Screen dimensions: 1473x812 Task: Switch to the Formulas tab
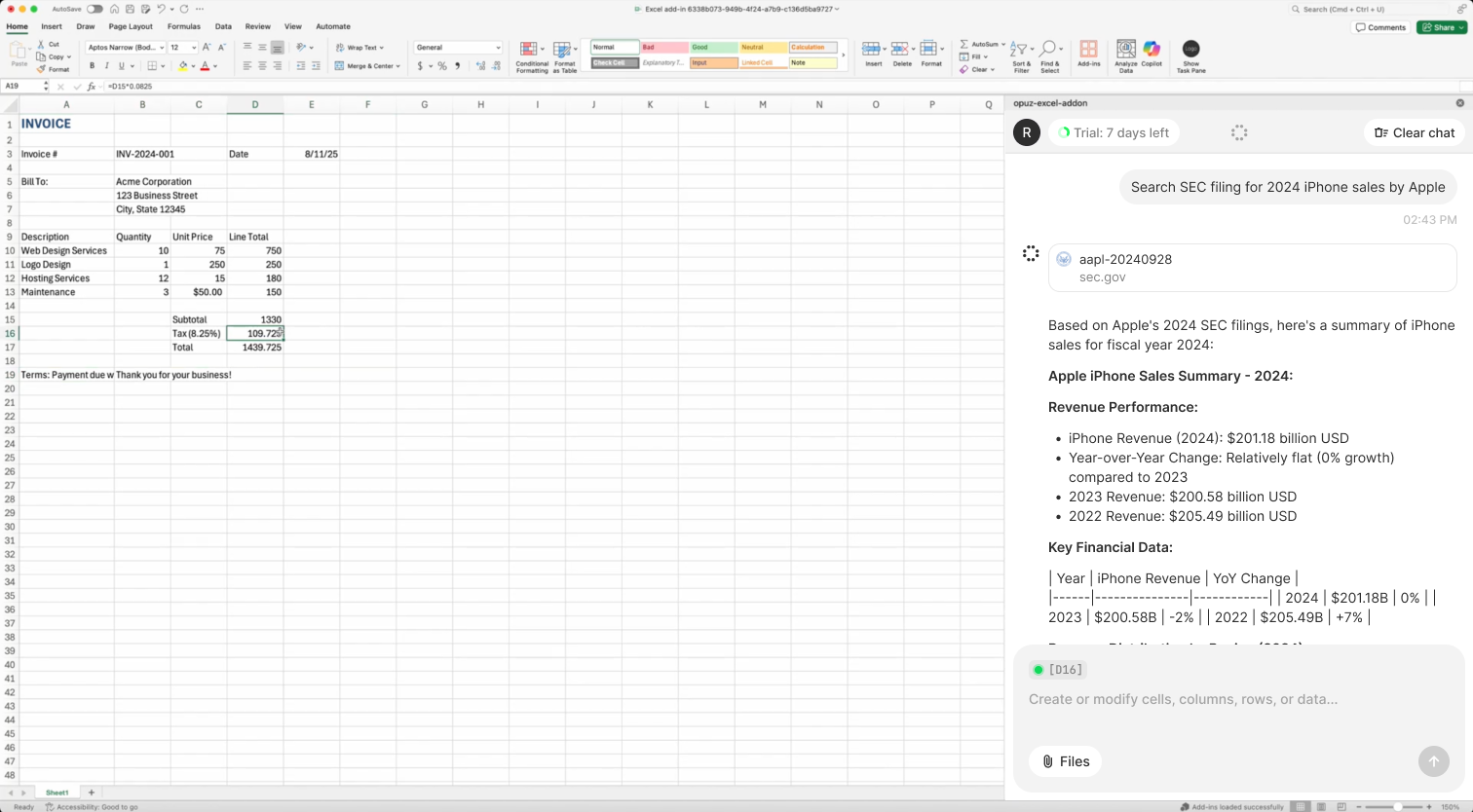click(184, 26)
